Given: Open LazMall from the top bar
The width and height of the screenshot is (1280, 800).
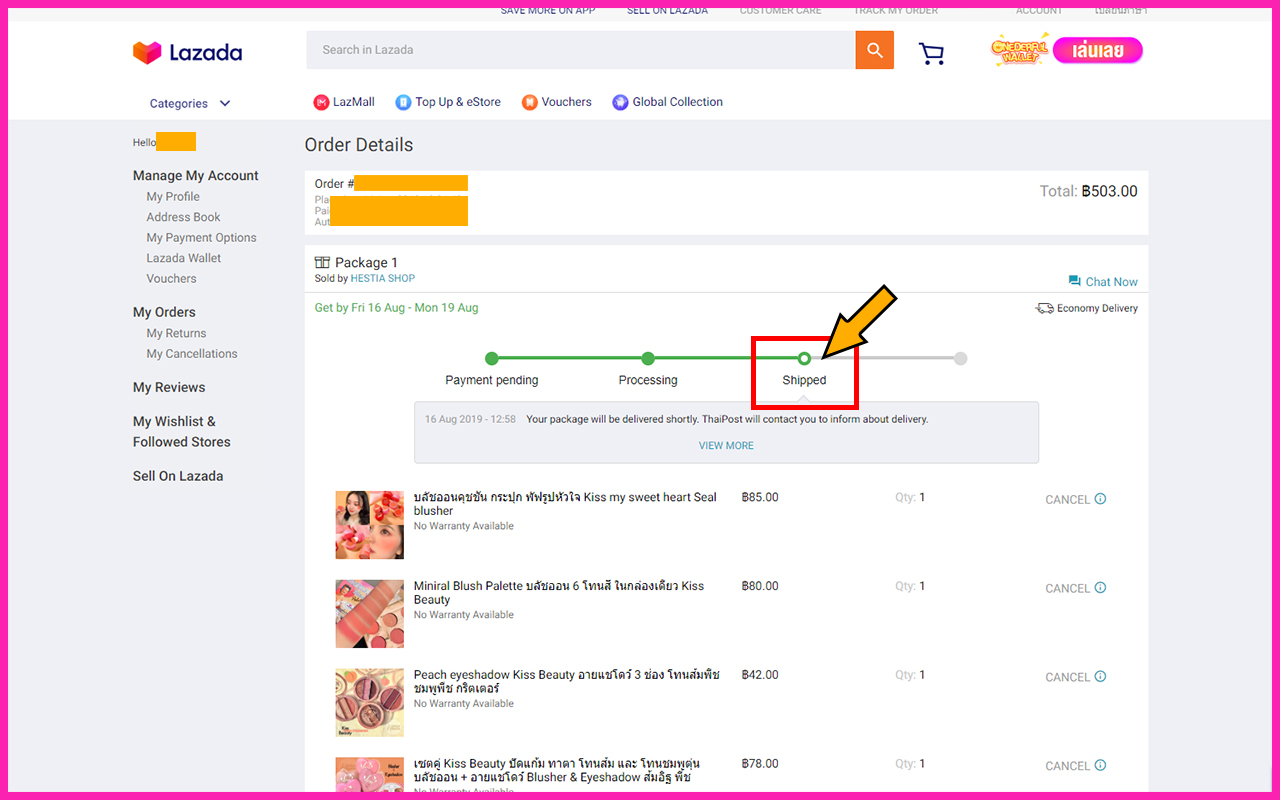Looking at the screenshot, I should tap(344, 102).
